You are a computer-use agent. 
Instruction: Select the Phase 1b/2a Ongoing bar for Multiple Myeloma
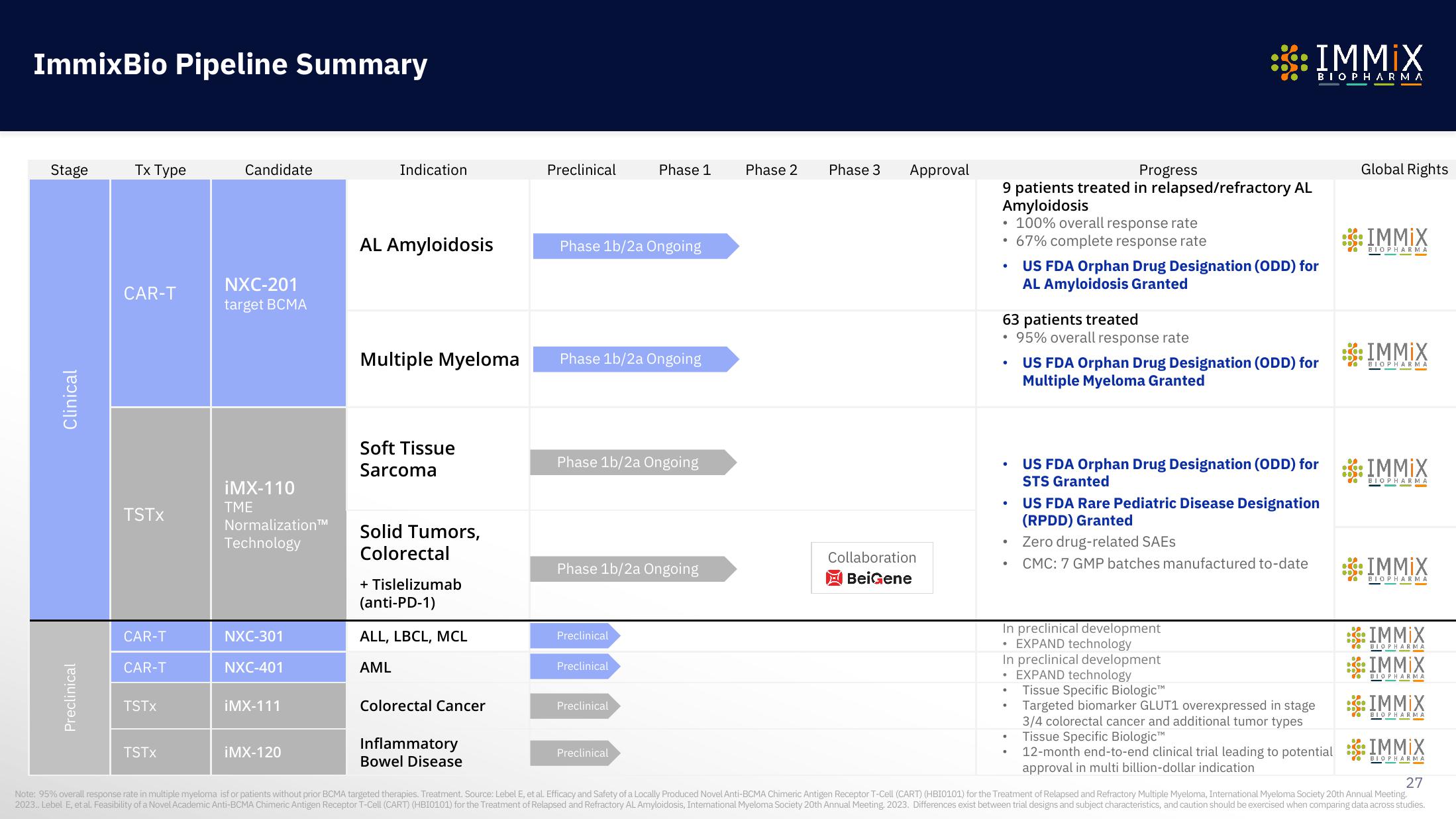click(x=631, y=358)
